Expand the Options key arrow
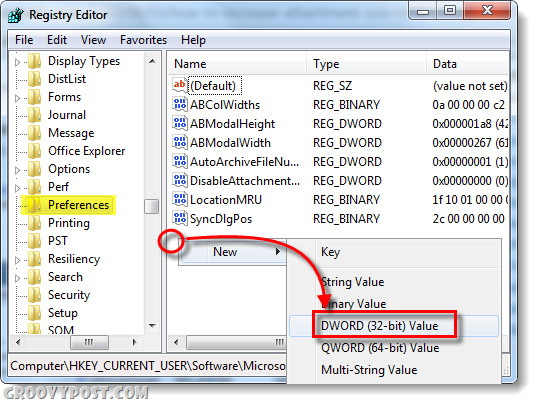Viewport: 538px width, 404px height. point(17,170)
